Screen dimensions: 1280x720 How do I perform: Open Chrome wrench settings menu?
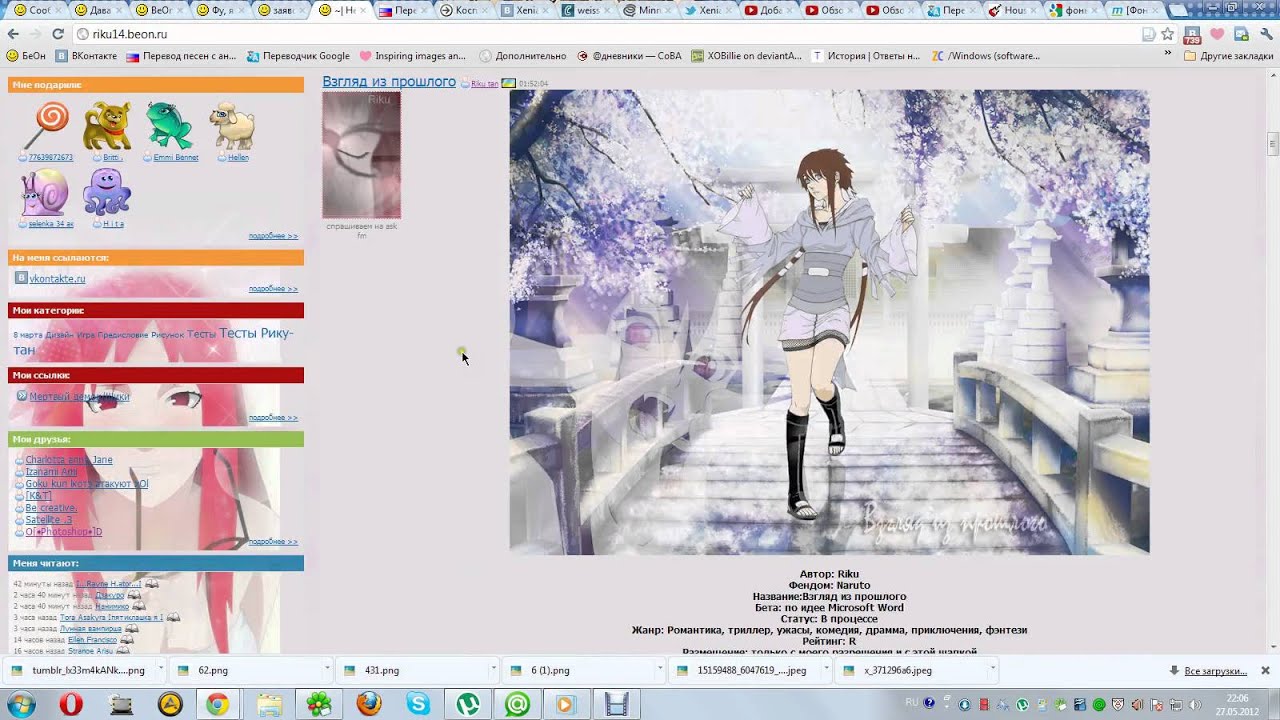click(1265, 34)
